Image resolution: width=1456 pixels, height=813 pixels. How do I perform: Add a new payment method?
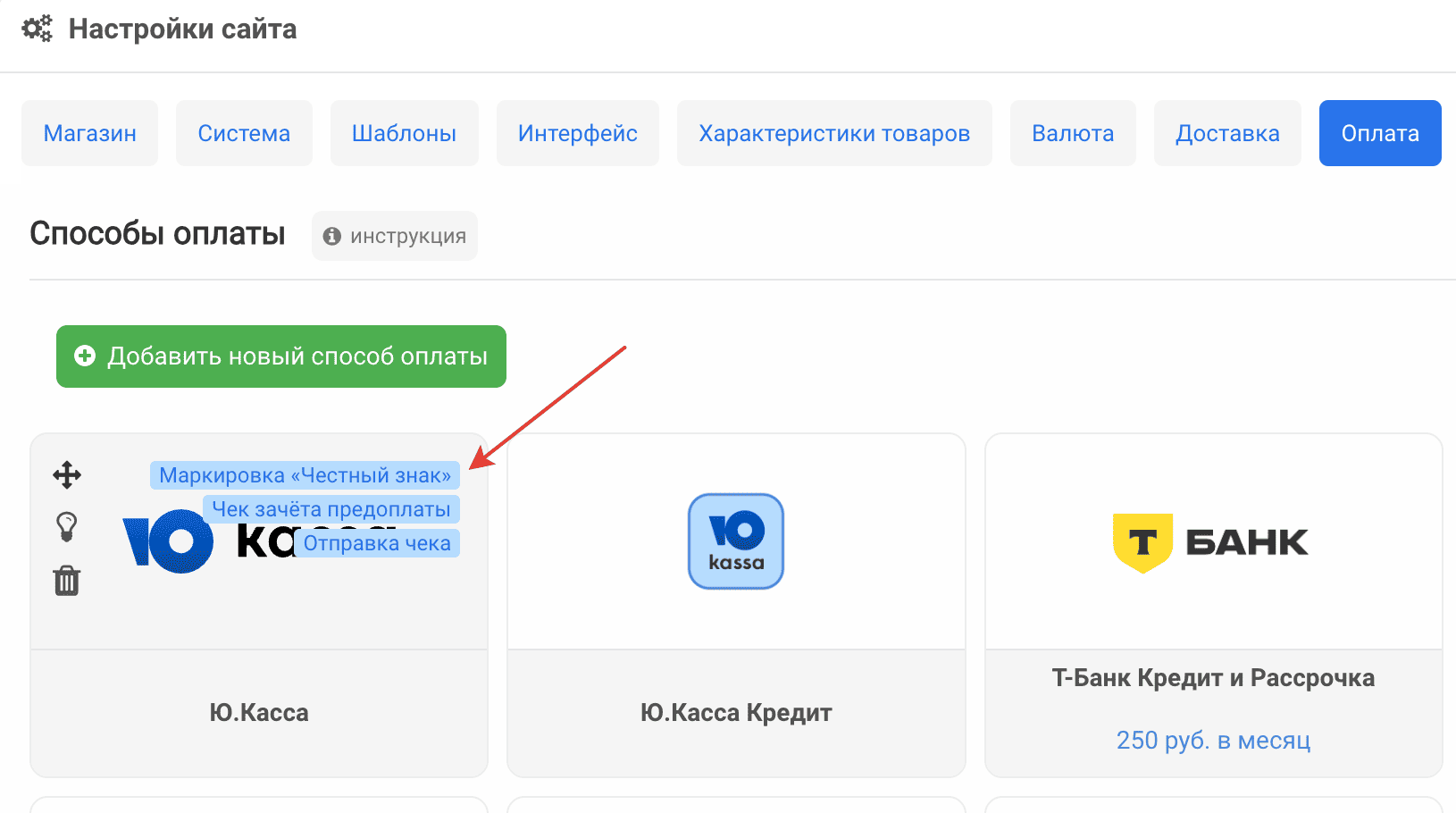281,356
